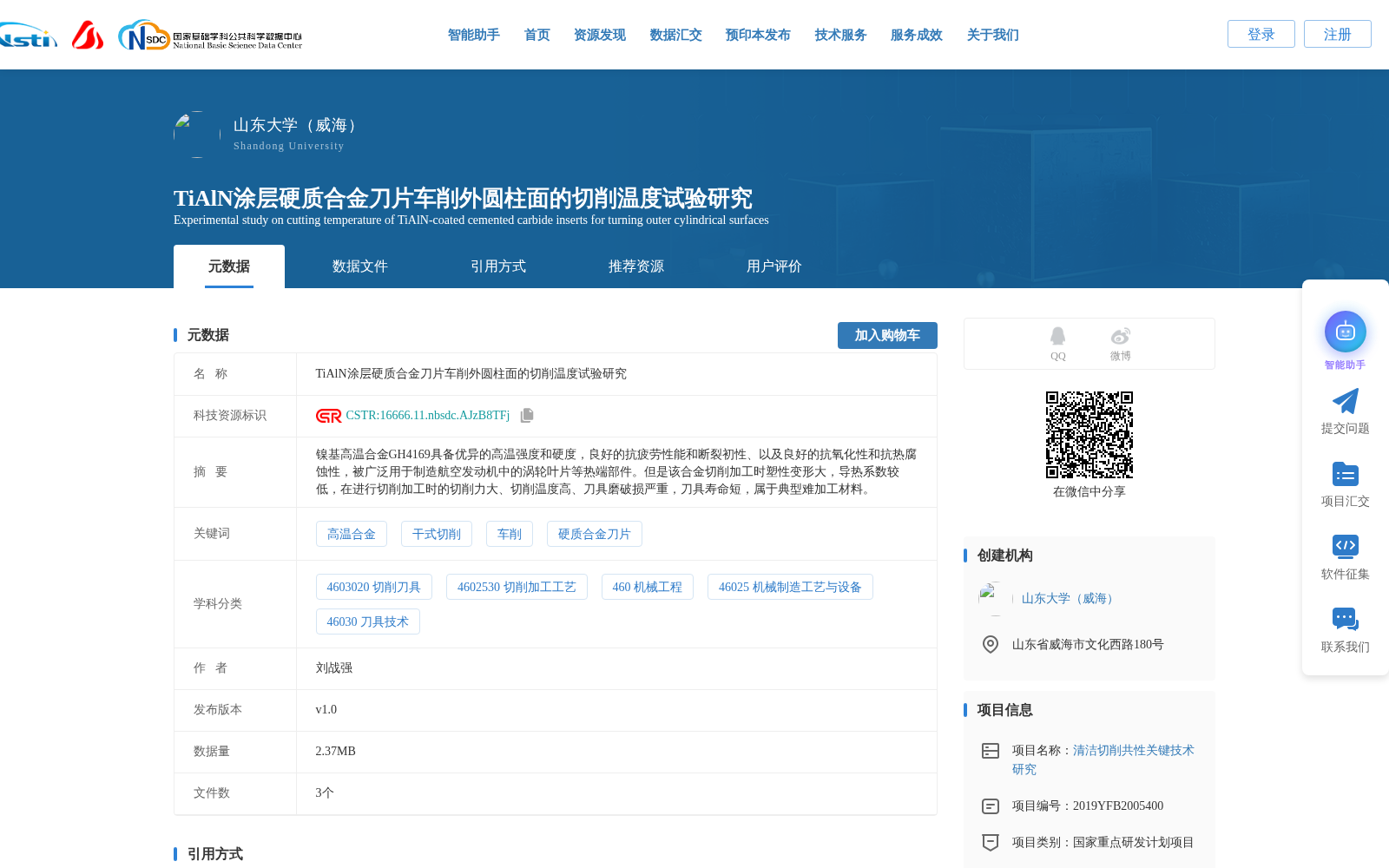Click the CSTR red logo icon
Image resolution: width=1389 pixels, height=868 pixels.
coord(328,416)
